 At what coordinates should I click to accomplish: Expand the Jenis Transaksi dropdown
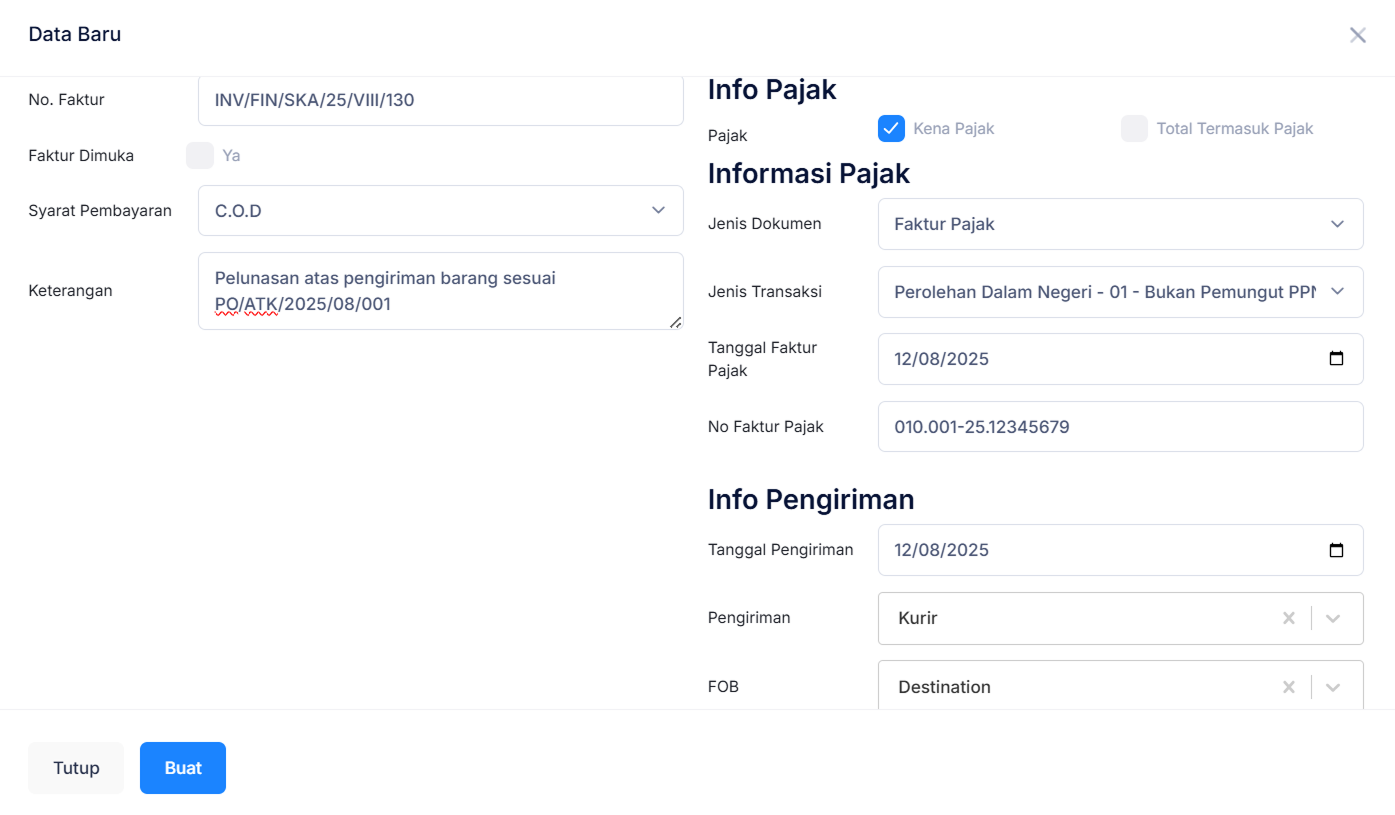point(1337,291)
